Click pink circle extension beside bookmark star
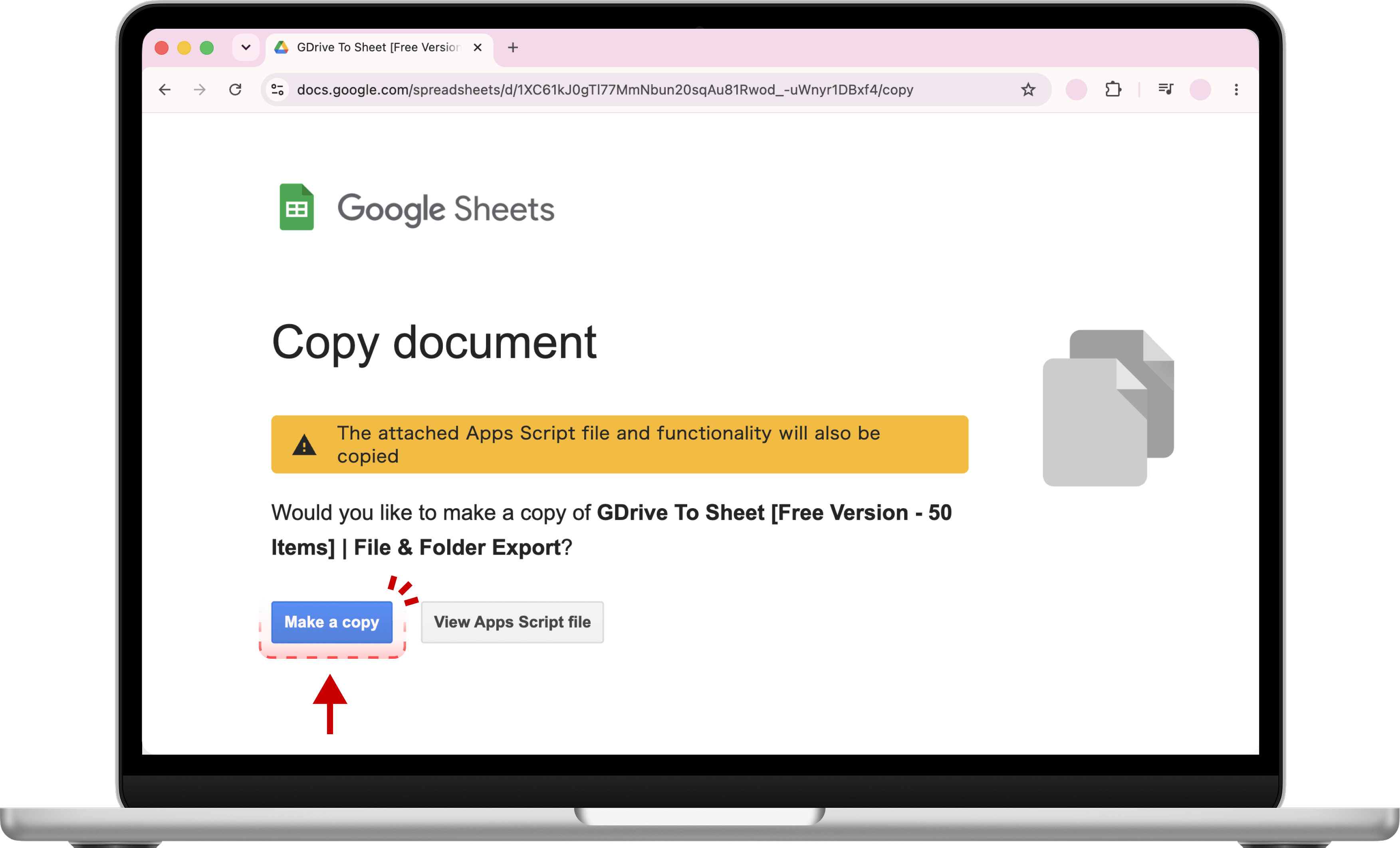 click(x=1076, y=90)
